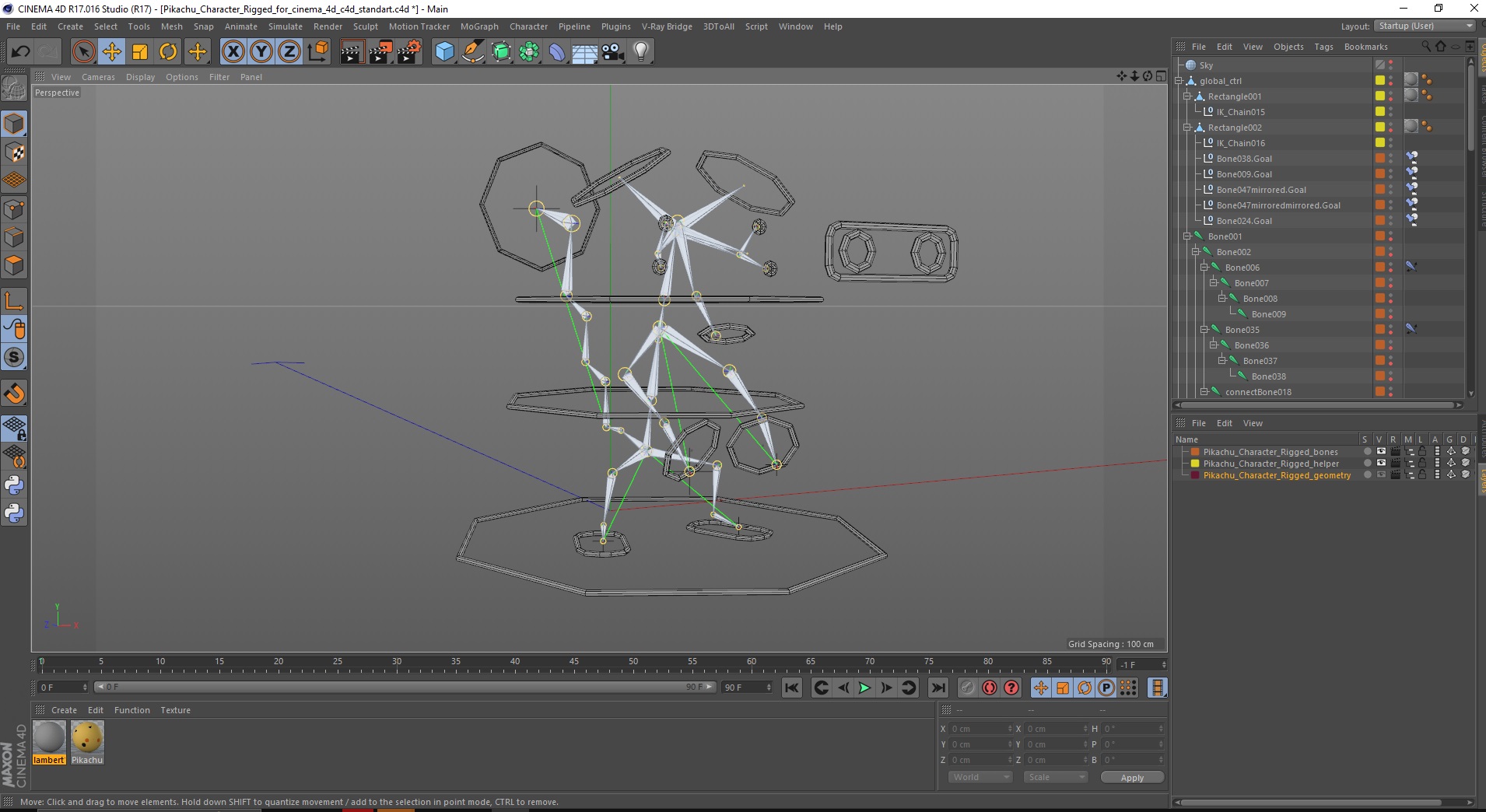Image resolution: width=1486 pixels, height=812 pixels.
Task: Render the current view with clapperboard
Action: point(352,52)
